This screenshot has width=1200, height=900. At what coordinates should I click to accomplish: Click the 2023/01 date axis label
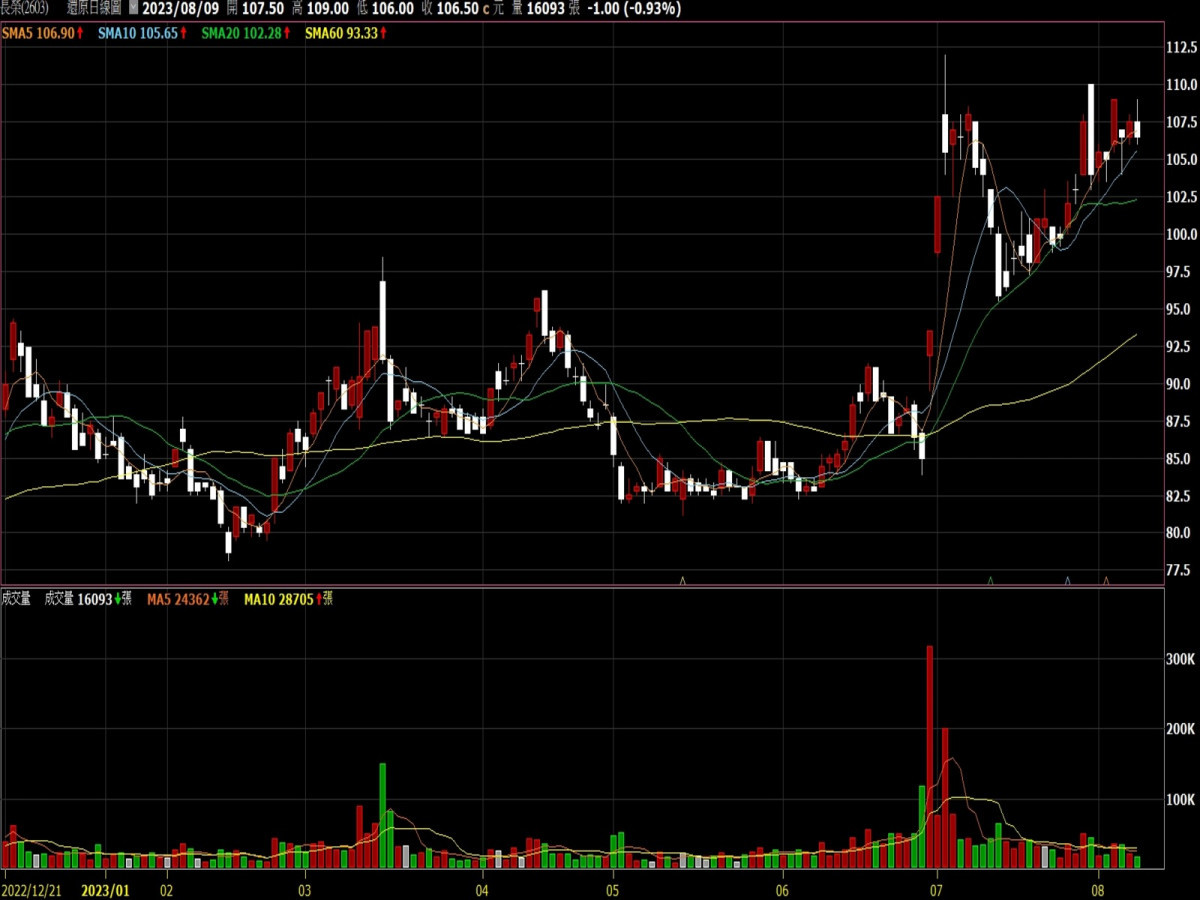point(106,889)
